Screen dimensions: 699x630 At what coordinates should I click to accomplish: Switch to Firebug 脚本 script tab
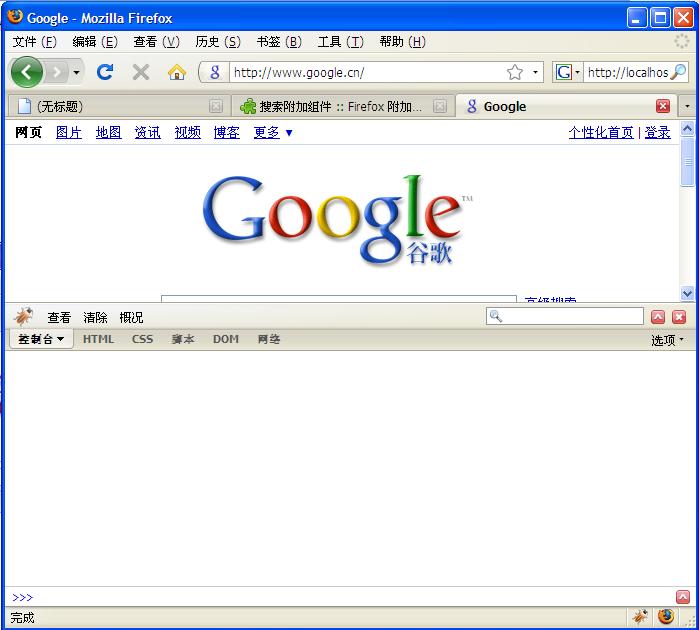pyautogui.click(x=183, y=339)
